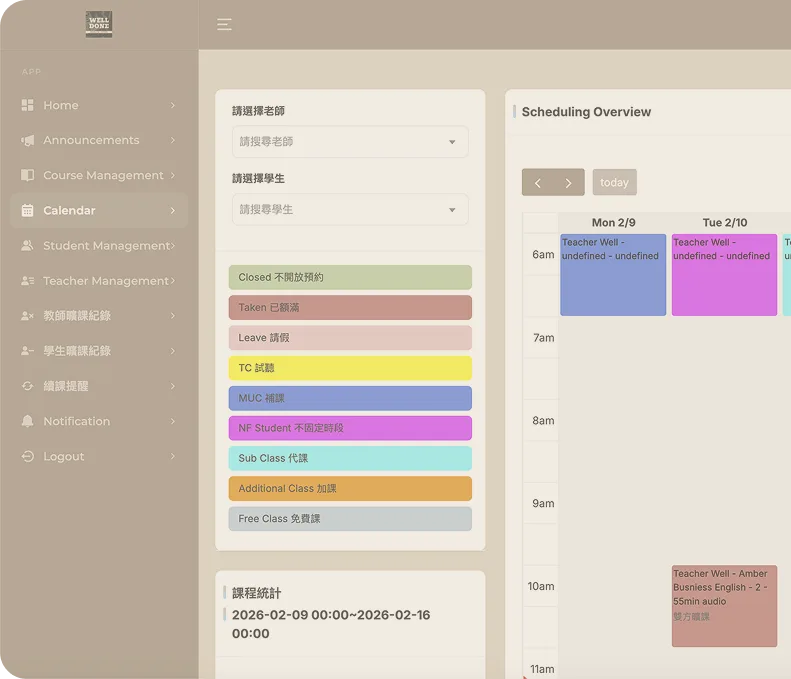Screen dimensions: 791x679
Task: Expand Course Management chevron
Action: tap(173, 175)
